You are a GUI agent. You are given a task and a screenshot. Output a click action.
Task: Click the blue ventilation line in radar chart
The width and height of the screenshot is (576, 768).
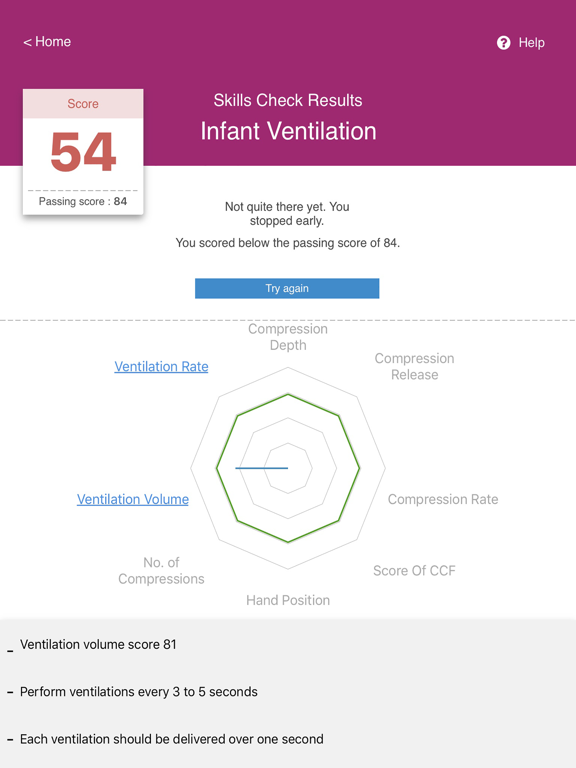(262, 468)
